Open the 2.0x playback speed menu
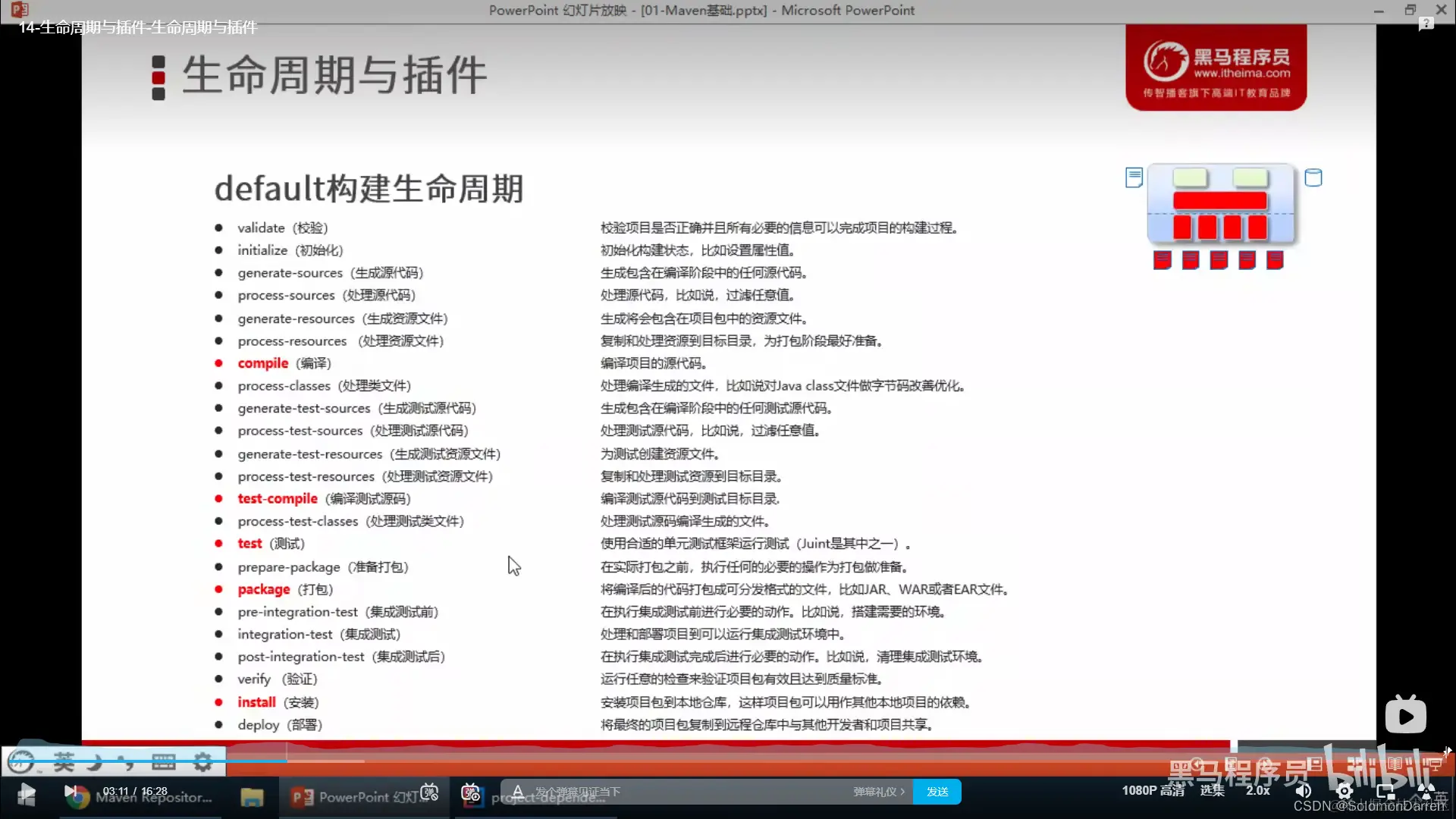 [x=1257, y=790]
